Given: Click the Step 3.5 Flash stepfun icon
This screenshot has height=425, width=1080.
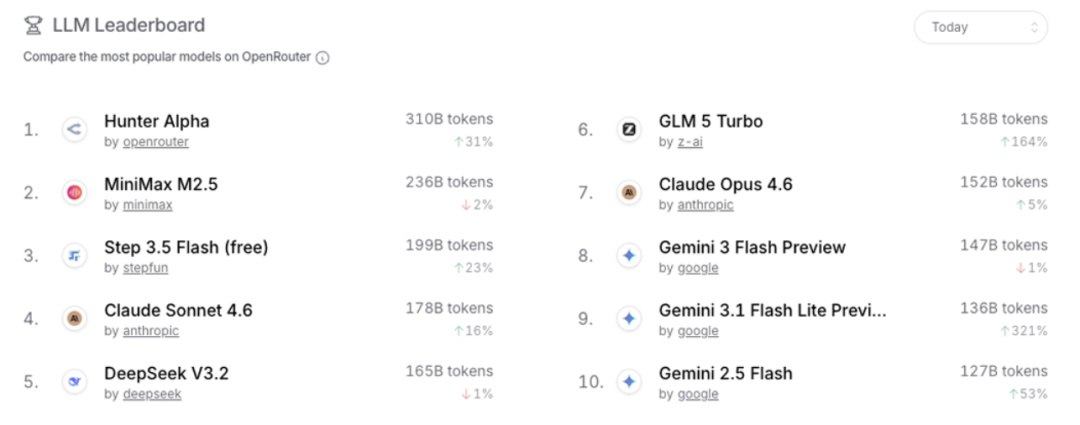Looking at the screenshot, I should (74, 255).
